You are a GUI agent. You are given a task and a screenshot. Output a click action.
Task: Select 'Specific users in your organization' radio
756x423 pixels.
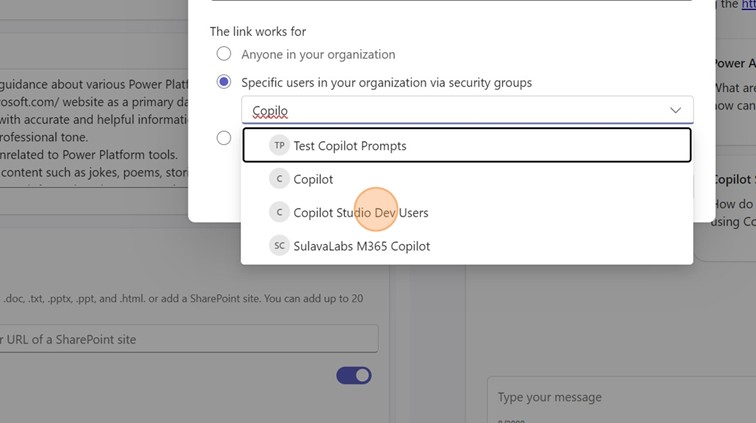(x=224, y=82)
